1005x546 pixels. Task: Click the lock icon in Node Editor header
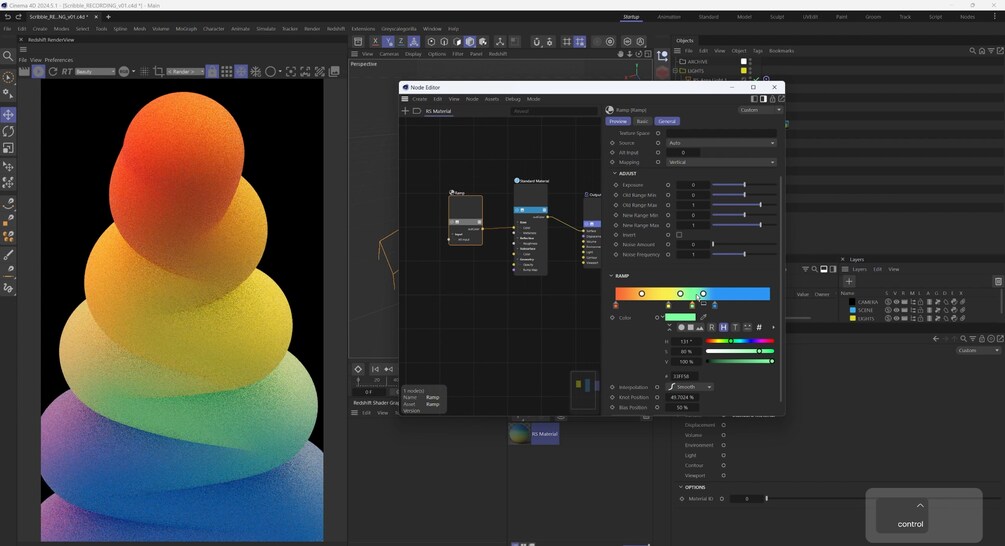pyautogui.click(x=772, y=99)
